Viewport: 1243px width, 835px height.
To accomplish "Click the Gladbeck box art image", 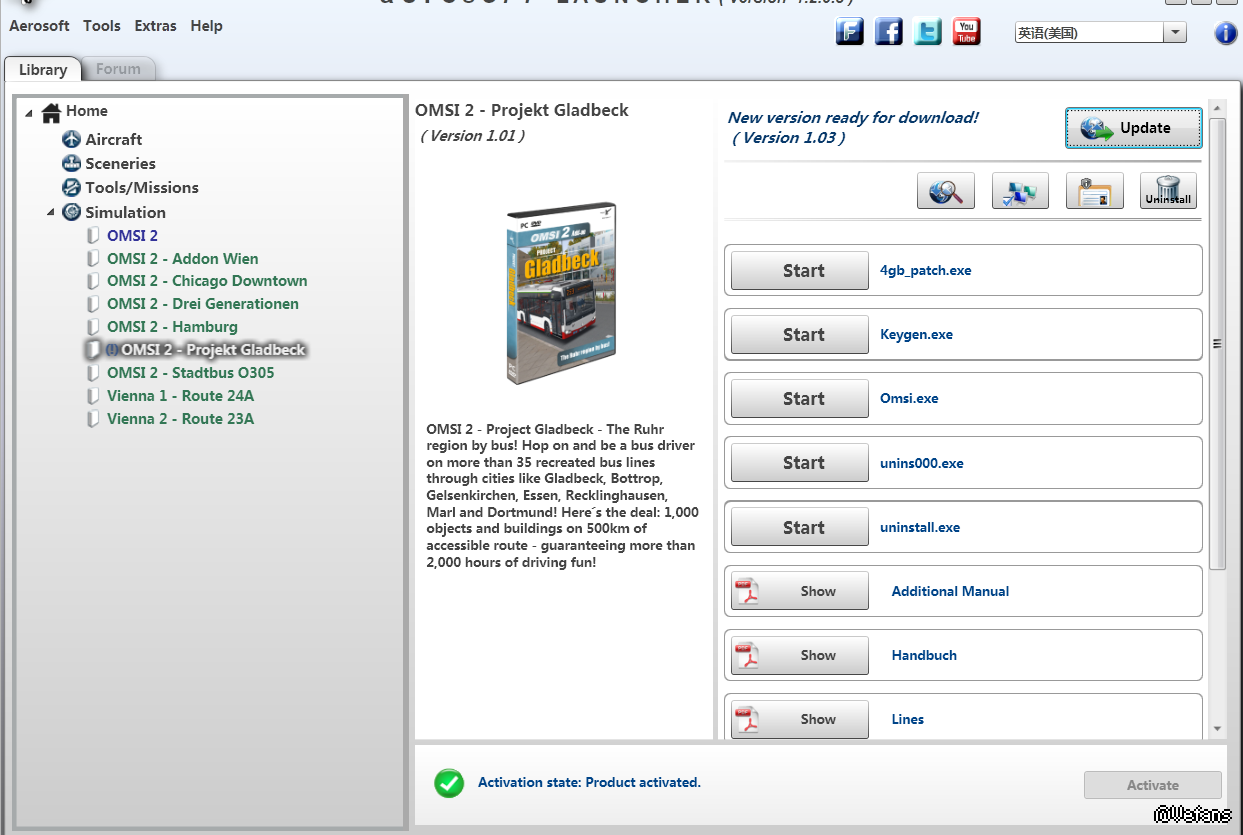I will coord(561,293).
